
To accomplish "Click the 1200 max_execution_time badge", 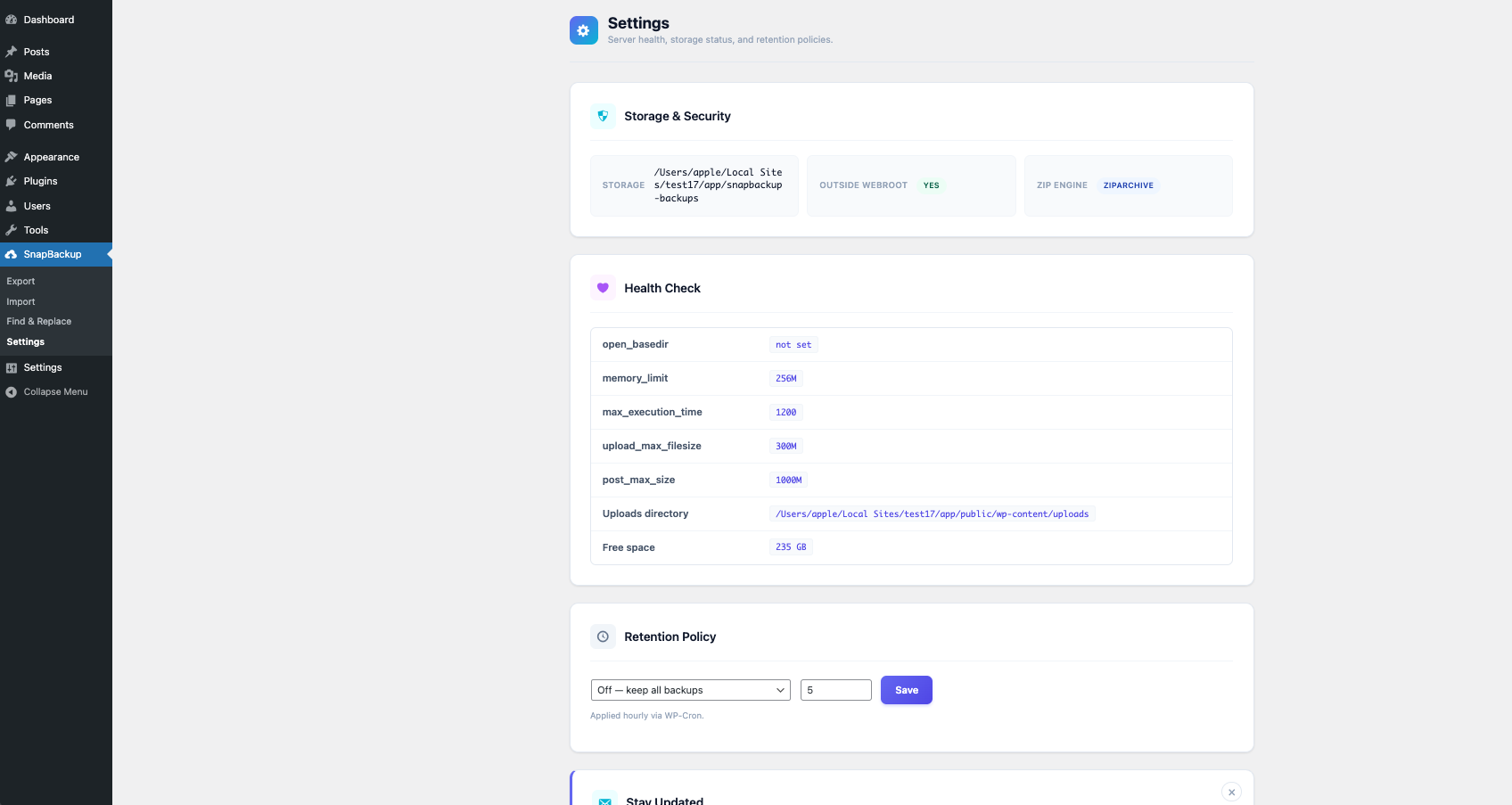I will pyautogui.click(x=785, y=412).
